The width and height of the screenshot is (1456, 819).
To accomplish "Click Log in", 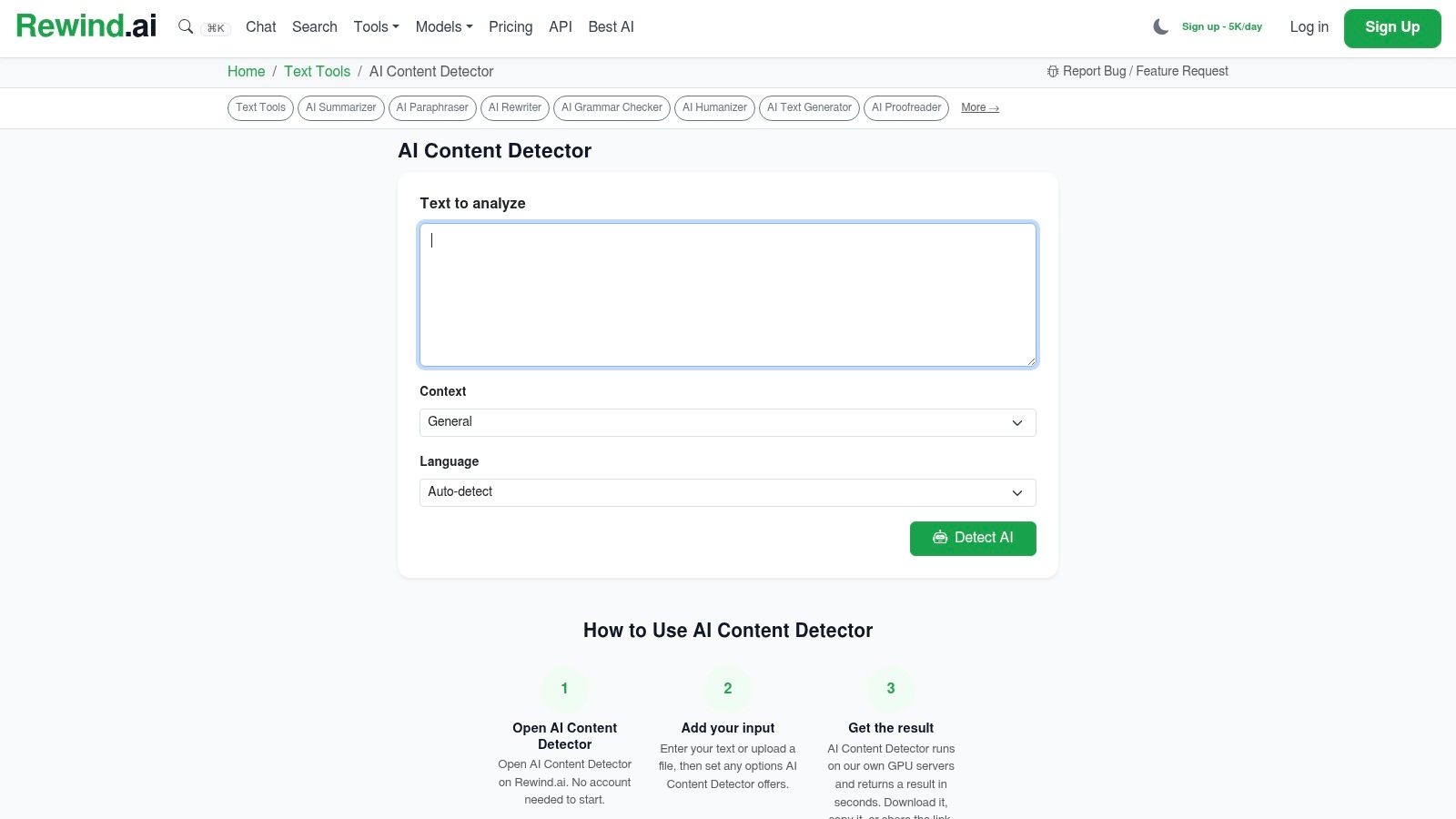I will pyautogui.click(x=1309, y=26).
